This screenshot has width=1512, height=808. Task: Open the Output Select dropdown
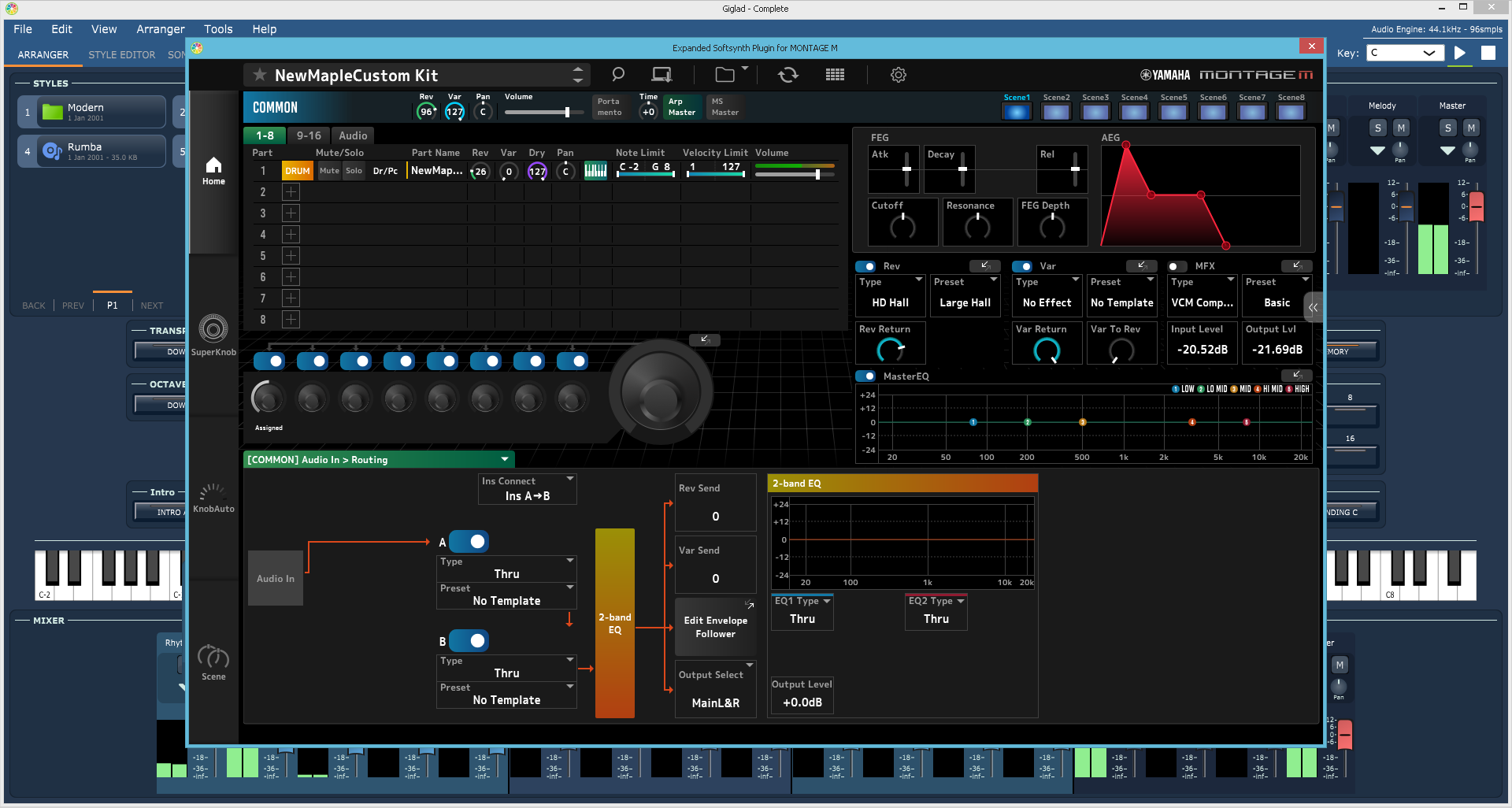(716, 689)
